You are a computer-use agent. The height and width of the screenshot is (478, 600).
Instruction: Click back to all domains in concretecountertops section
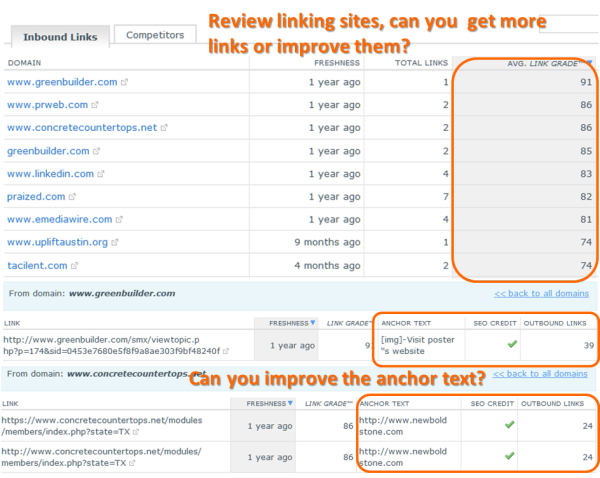540,374
